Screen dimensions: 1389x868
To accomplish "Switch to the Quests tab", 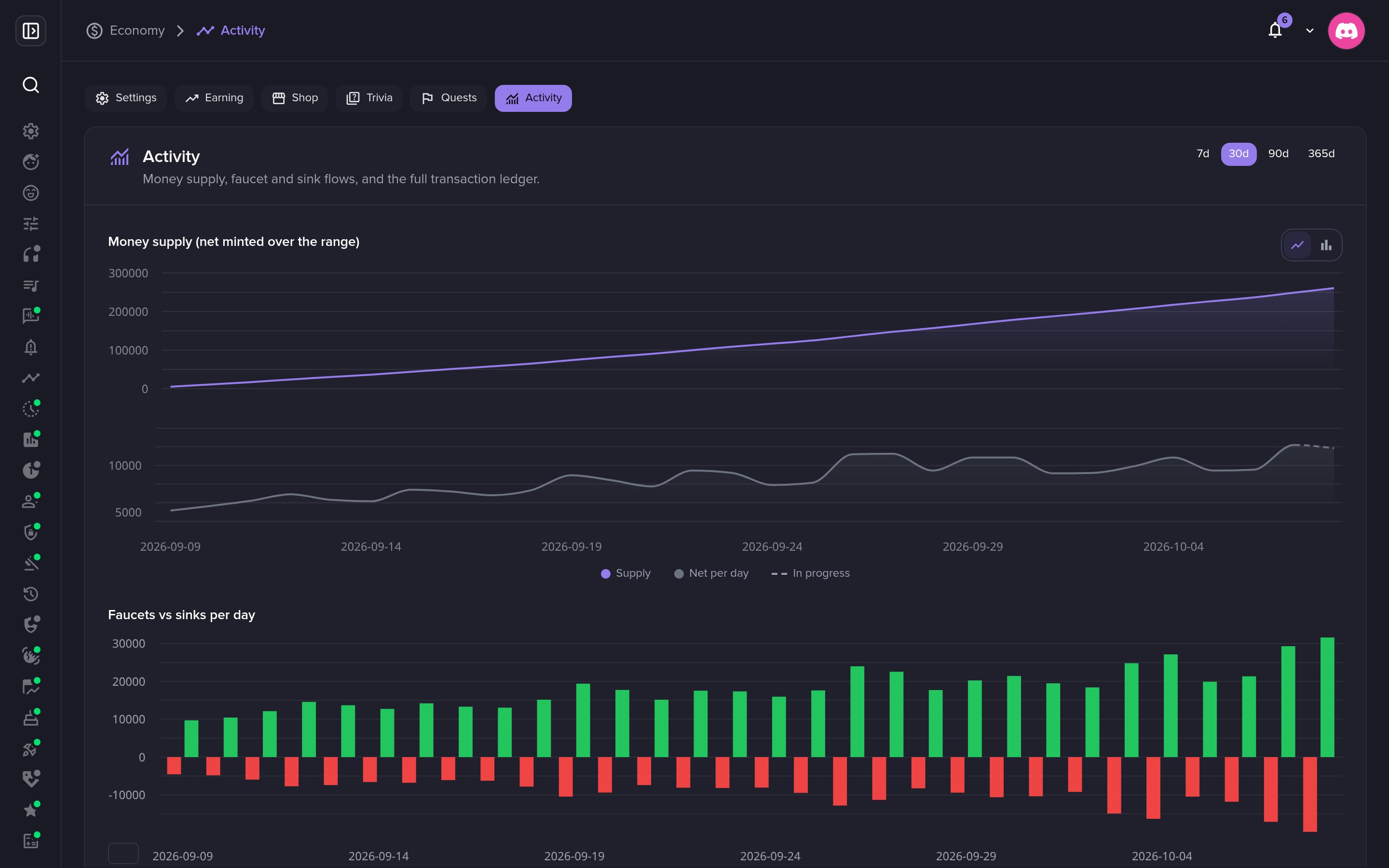I will 448,97.
